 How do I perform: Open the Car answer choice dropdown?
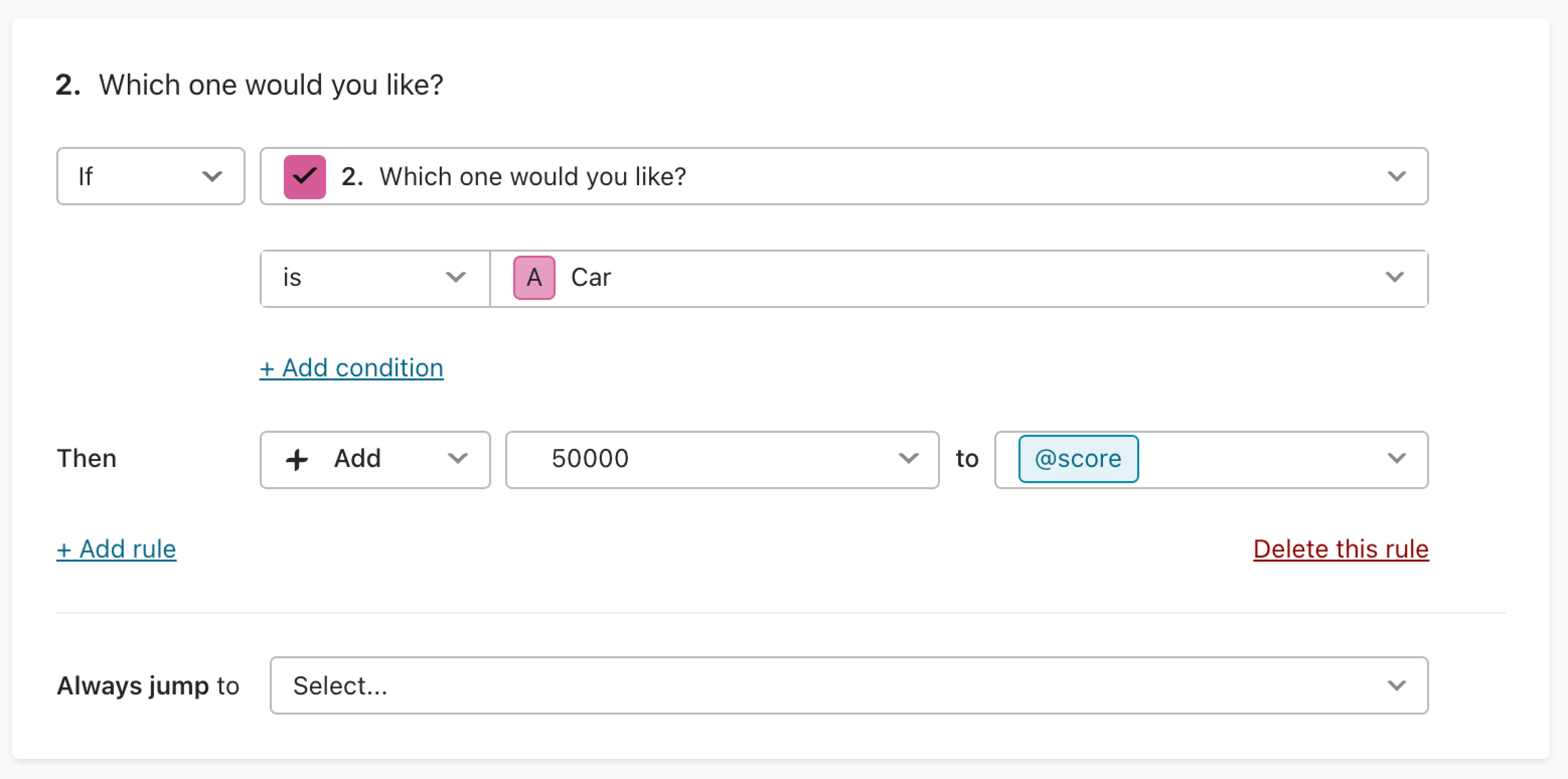click(x=959, y=278)
